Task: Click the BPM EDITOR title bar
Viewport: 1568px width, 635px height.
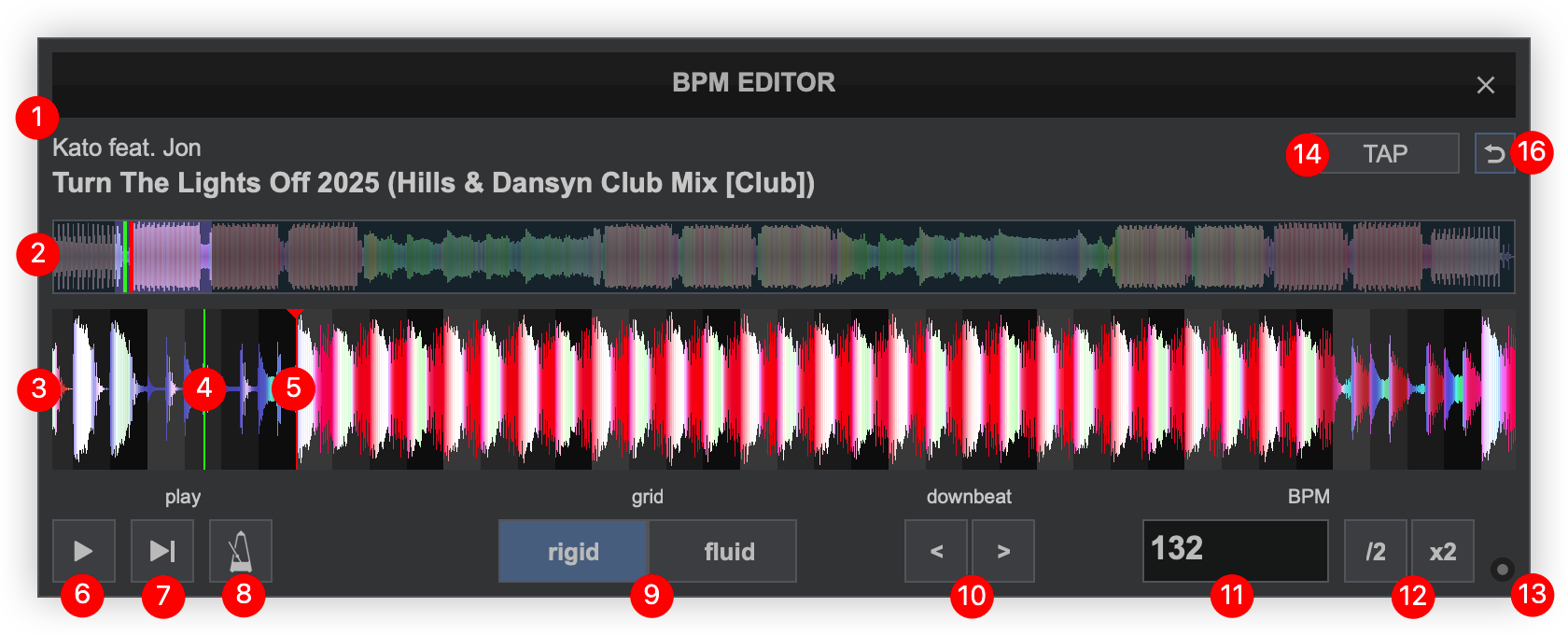Action: (x=753, y=83)
